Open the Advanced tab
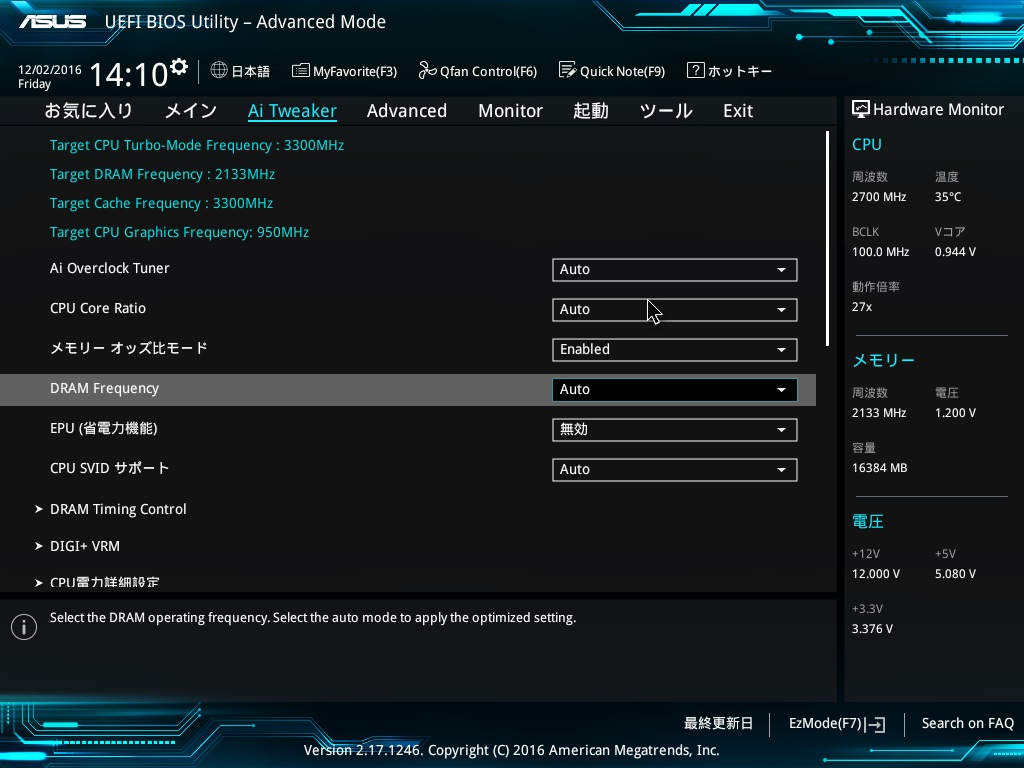This screenshot has width=1024, height=768. point(407,111)
